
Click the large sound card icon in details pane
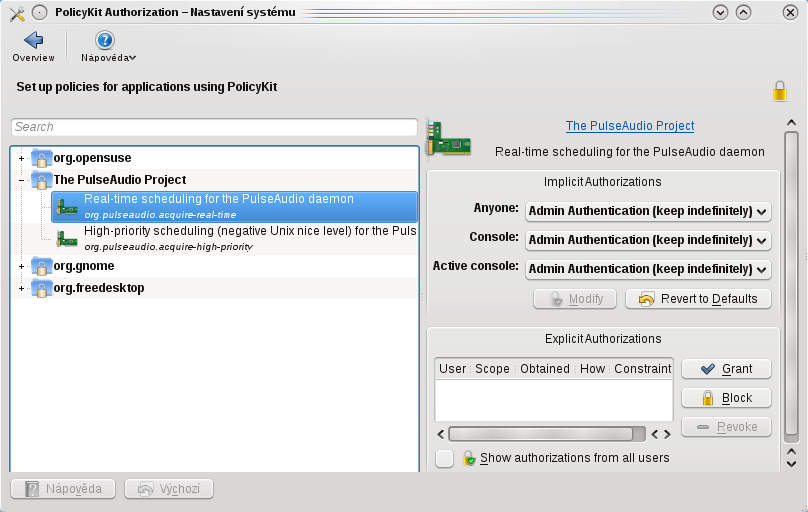tap(448, 139)
